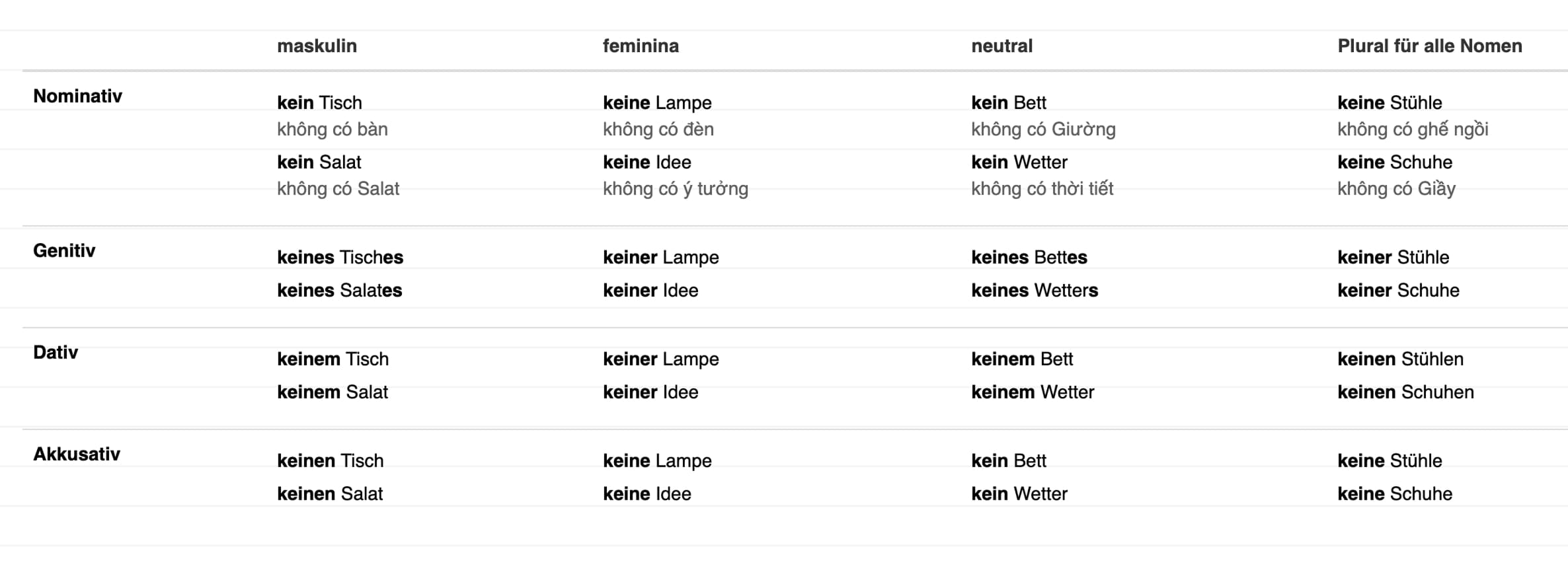Screen dimensions: 1568x576
Task: Select the translation không có ghế ngồi
Action: pos(1413,129)
